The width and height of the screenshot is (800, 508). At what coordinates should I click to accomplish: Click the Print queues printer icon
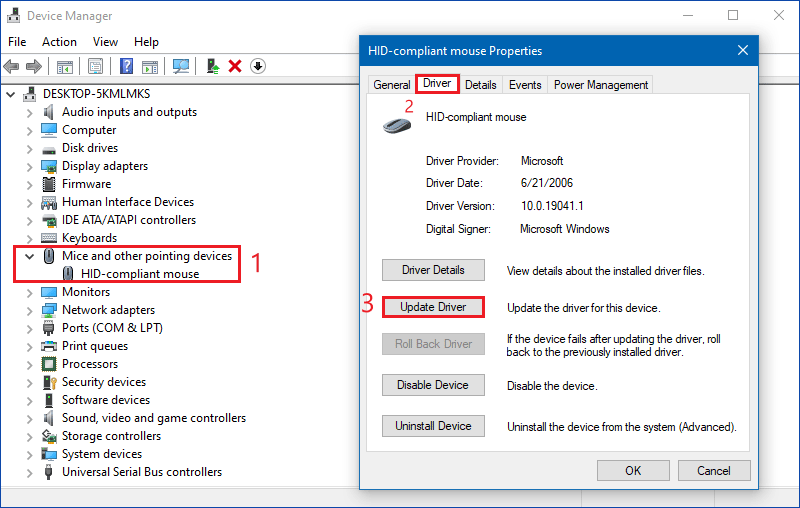49,346
